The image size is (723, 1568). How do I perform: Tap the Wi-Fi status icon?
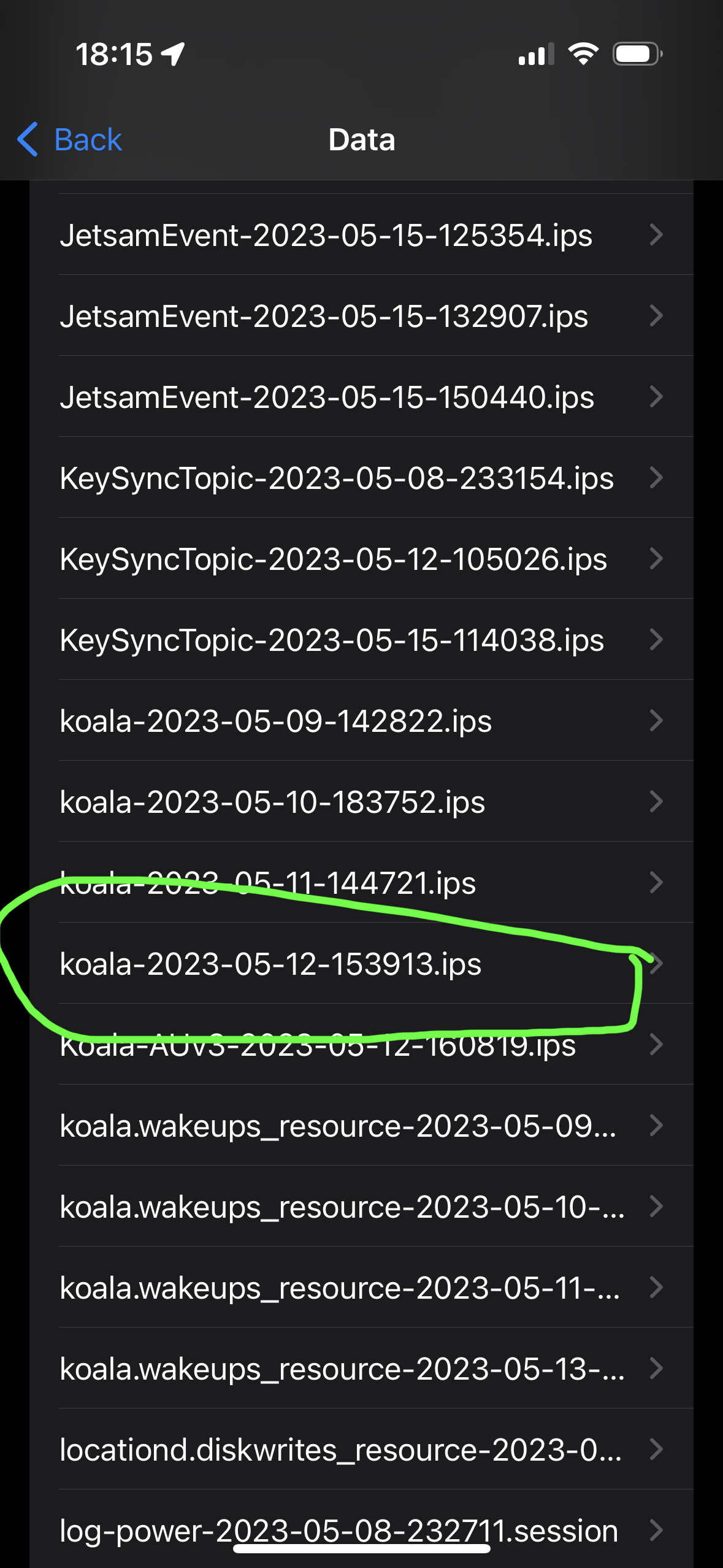[583, 54]
